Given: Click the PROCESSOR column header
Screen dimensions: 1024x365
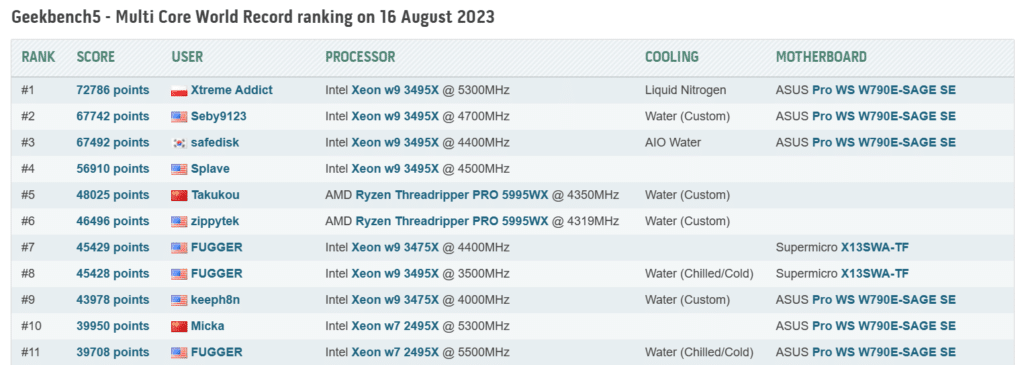Looking at the screenshot, I should click(x=360, y=57).
